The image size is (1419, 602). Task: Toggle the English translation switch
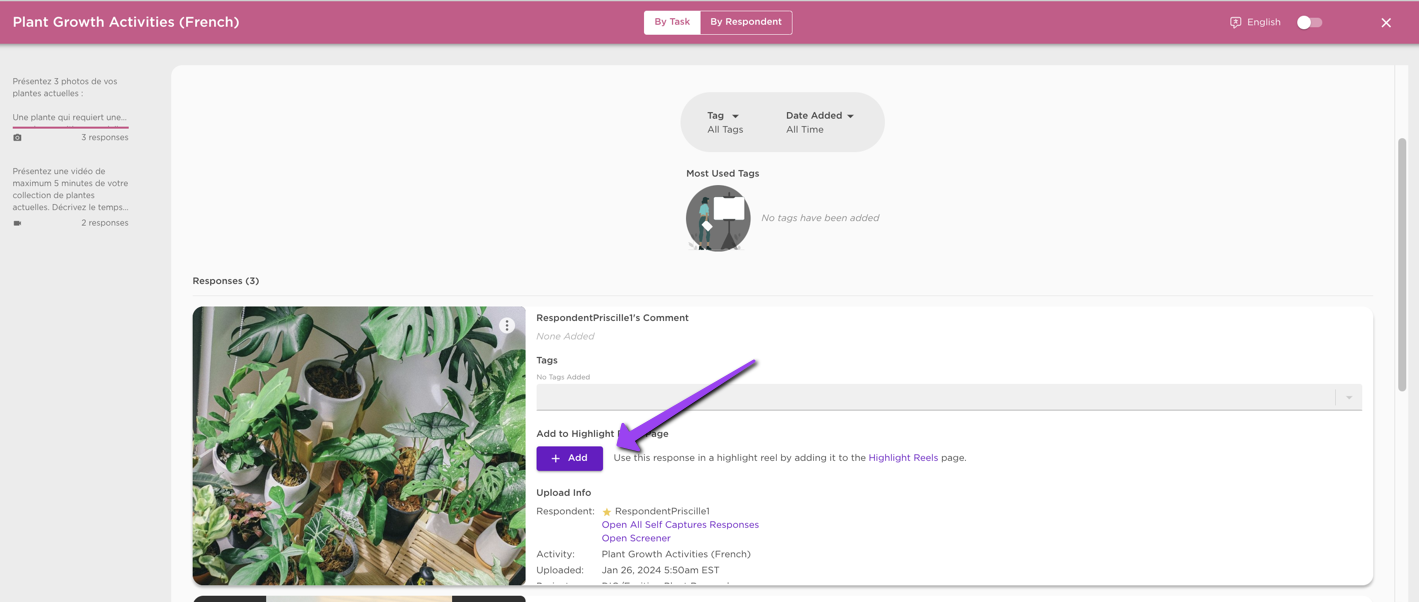[x=1309, y=22]
